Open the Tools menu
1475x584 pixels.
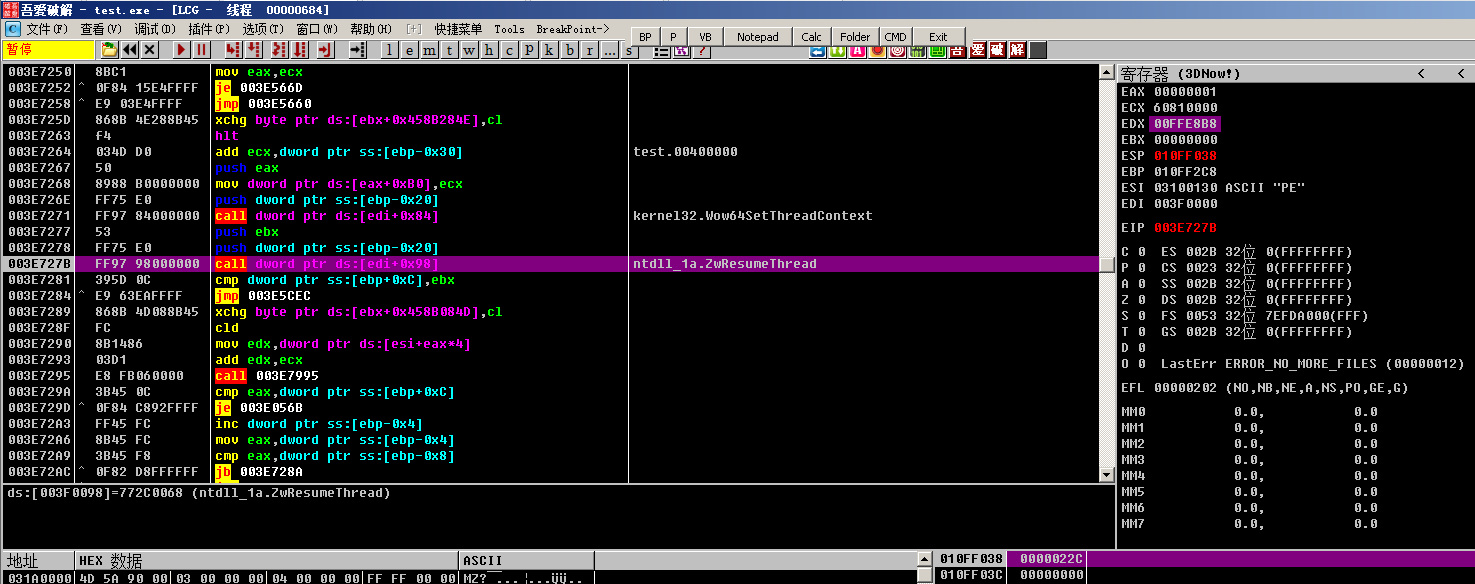pos(508,29)
